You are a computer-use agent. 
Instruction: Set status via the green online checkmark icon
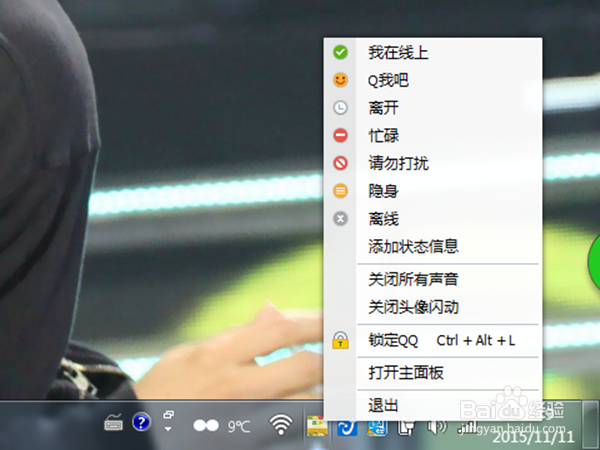click(340, 52)
